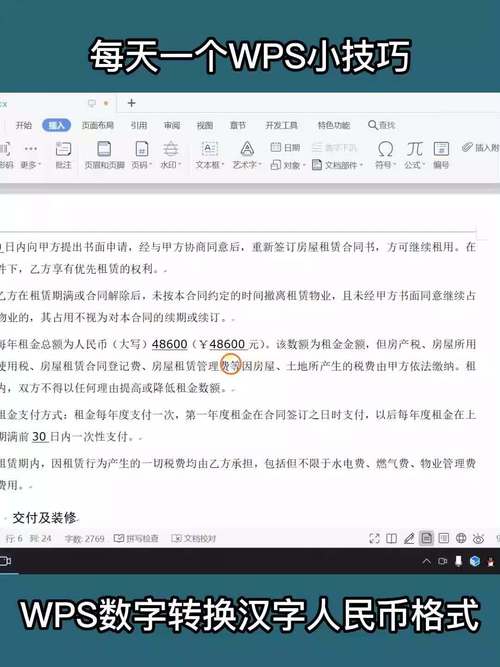Click the 字数: 2769 word count

[x=84, y=539]
